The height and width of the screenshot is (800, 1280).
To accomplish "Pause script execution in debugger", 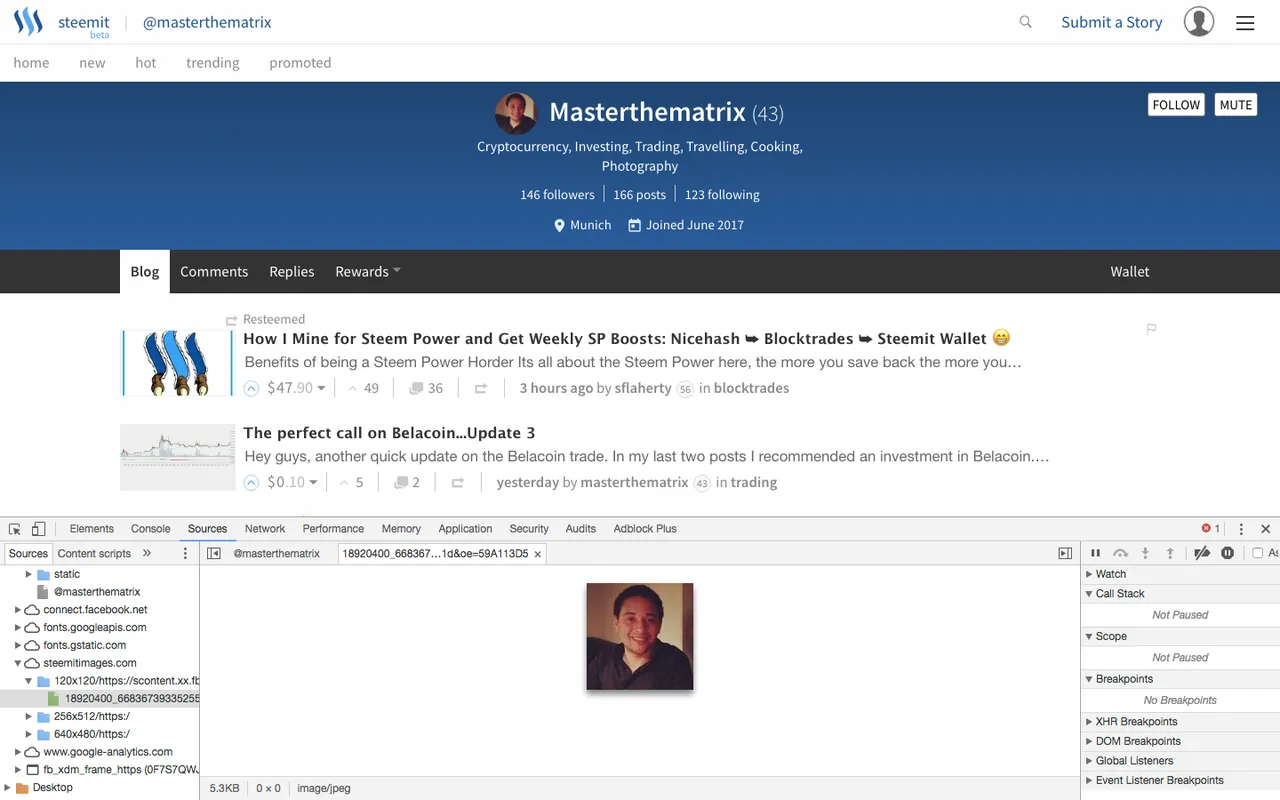I will point(1096,553).
